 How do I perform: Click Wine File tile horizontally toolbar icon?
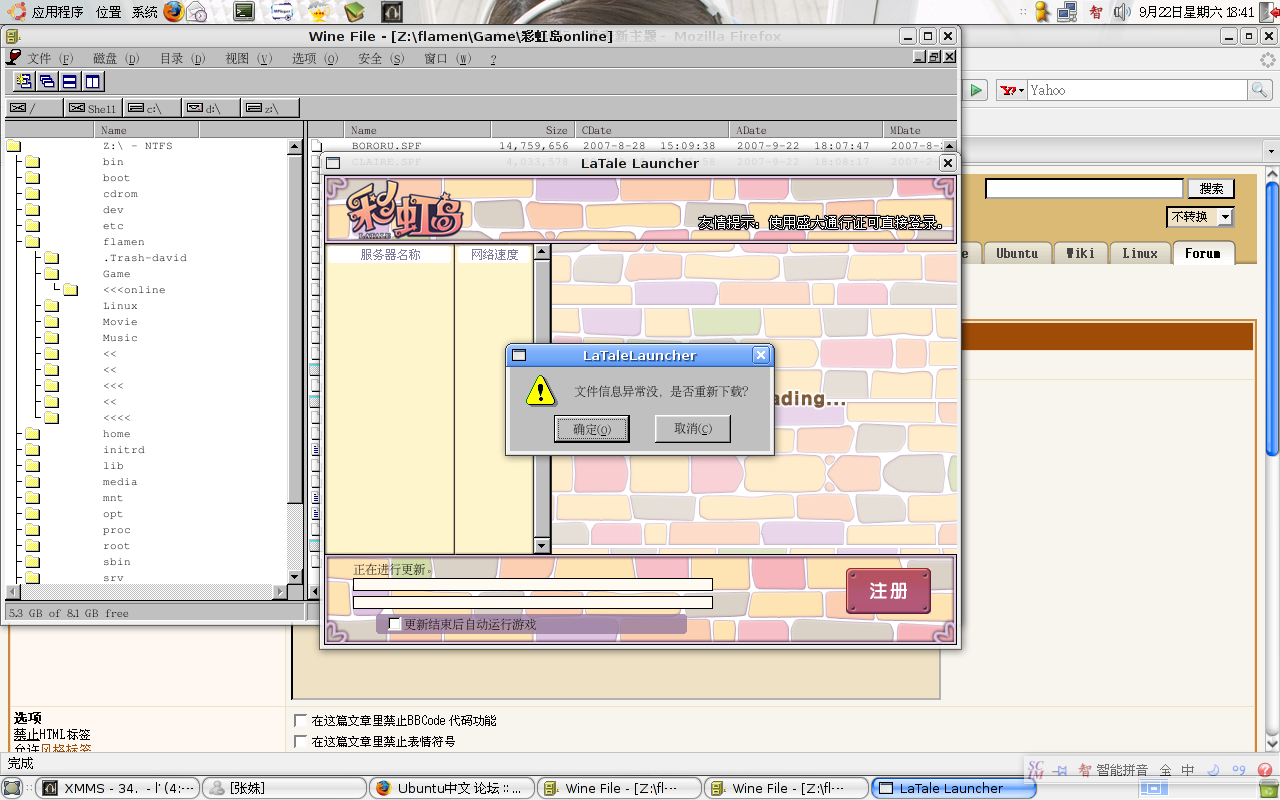70,81
